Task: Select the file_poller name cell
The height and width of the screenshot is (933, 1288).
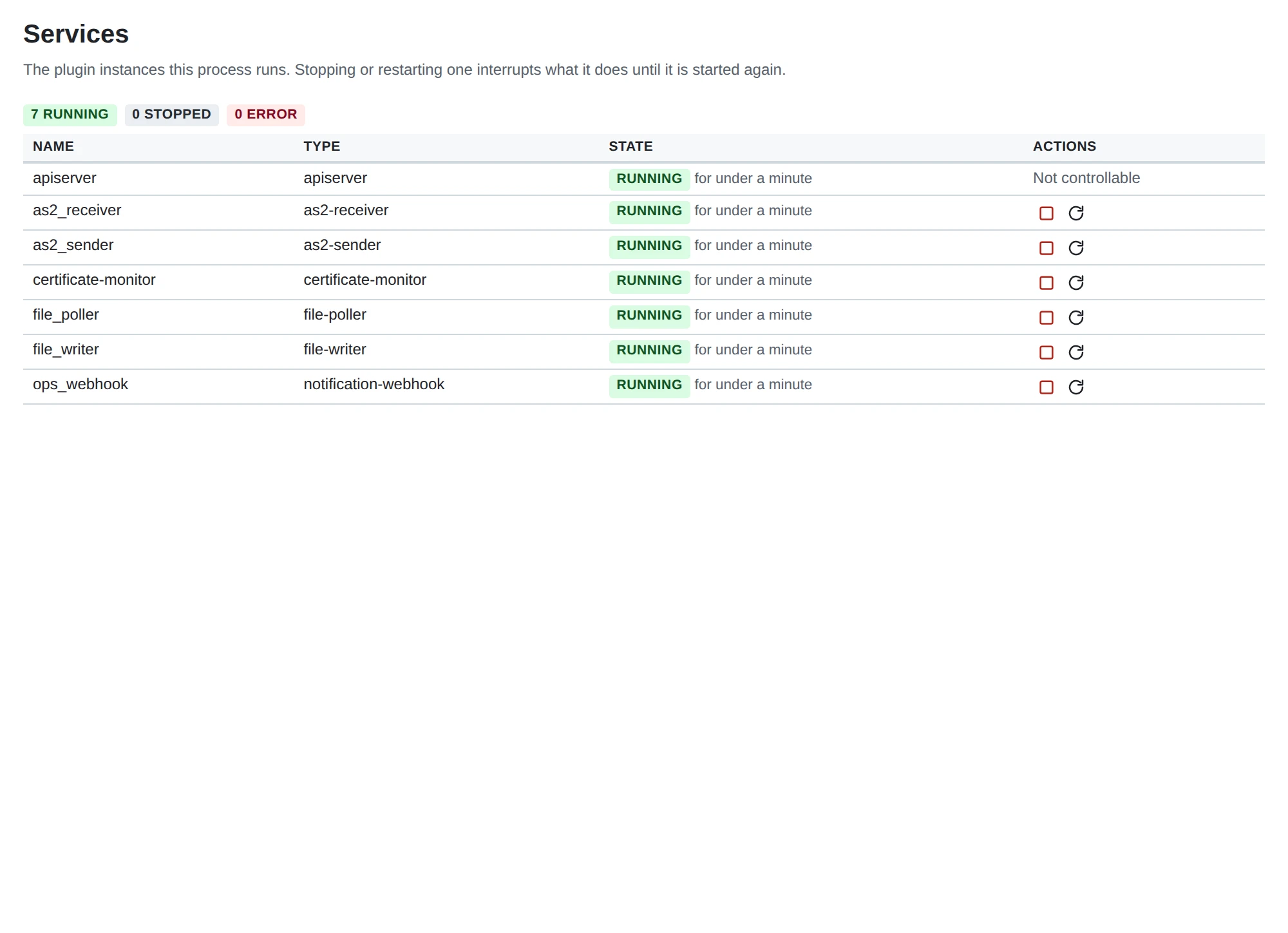Action: 158,316
